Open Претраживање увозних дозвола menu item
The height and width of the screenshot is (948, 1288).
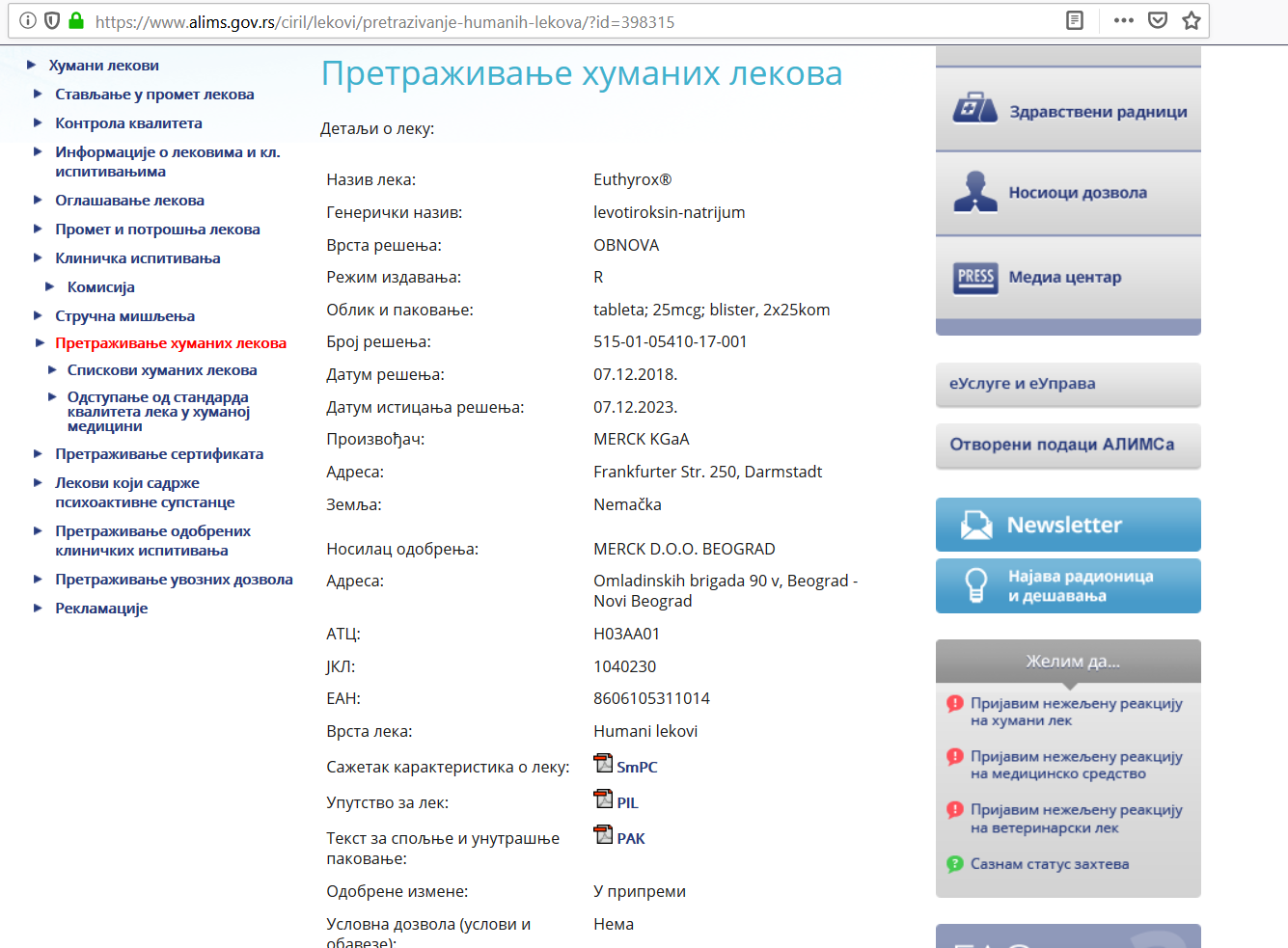point(174,580)
